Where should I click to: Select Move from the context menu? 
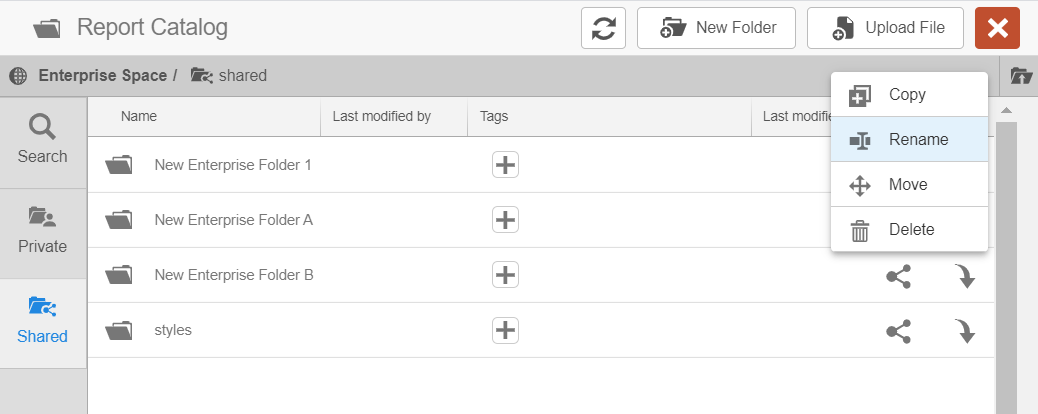tap(907, 185)
